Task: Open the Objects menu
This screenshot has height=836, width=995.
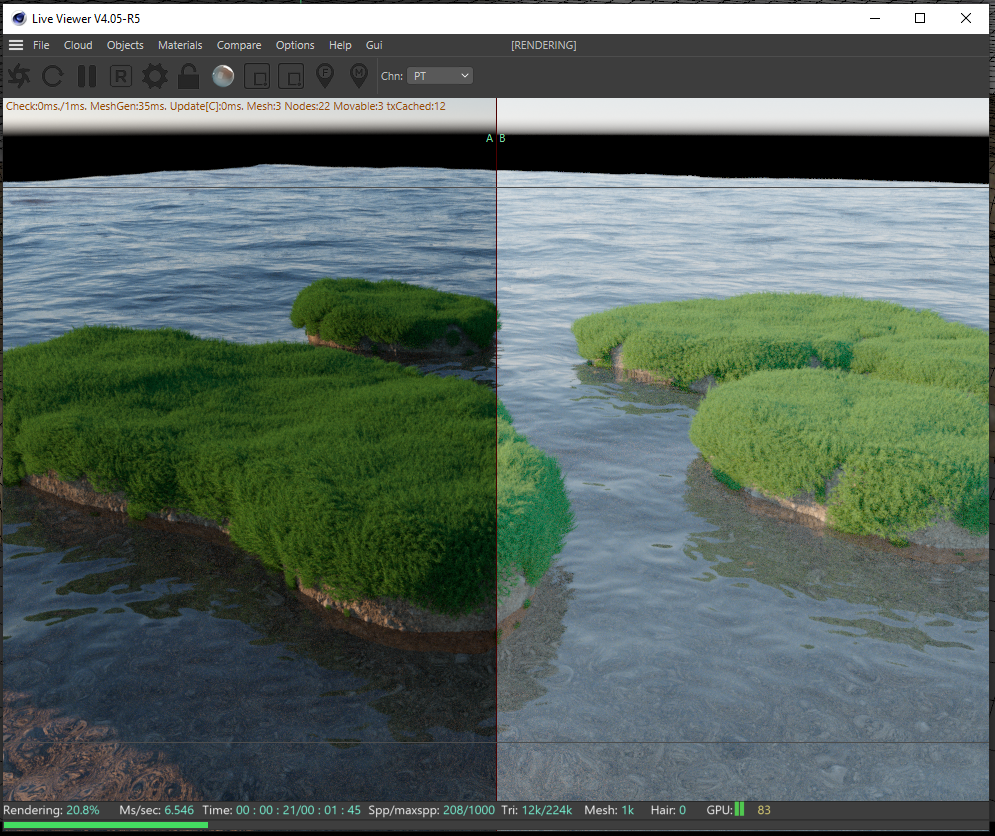Action: coord(125,45)
